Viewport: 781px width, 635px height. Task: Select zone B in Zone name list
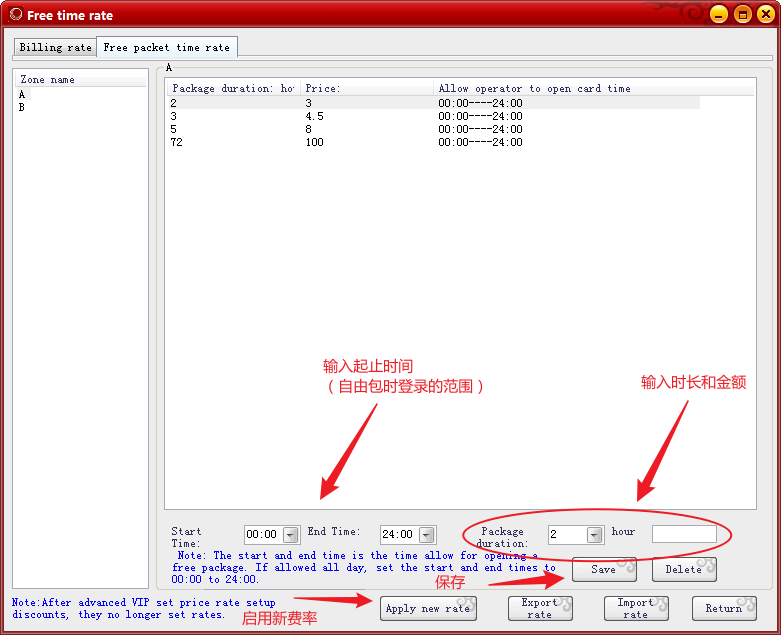click(x=22, y=107)
